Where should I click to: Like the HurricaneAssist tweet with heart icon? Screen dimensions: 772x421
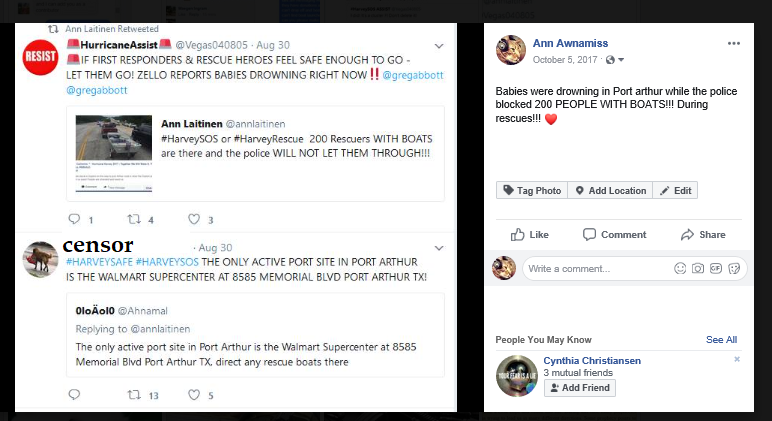[x=194, y=219]
